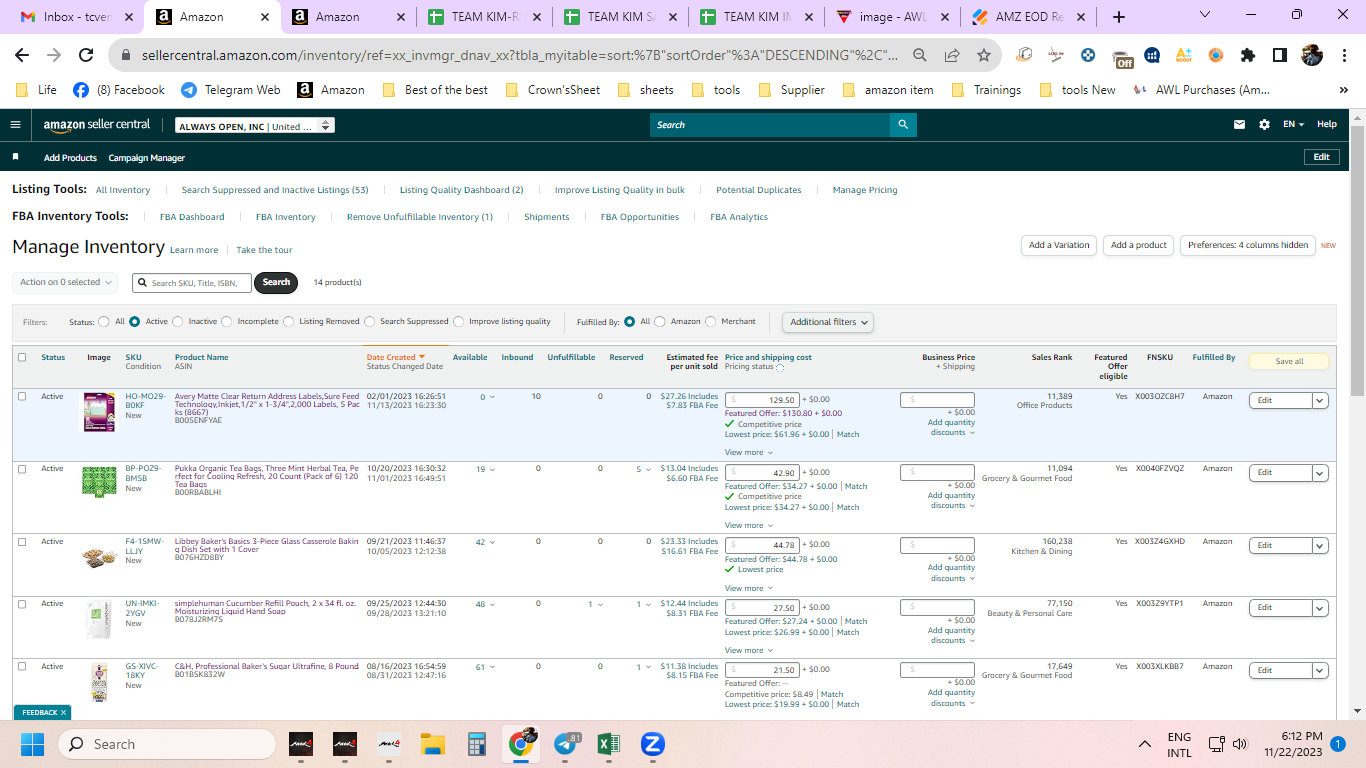Click Save all button

click(1289, 362)
